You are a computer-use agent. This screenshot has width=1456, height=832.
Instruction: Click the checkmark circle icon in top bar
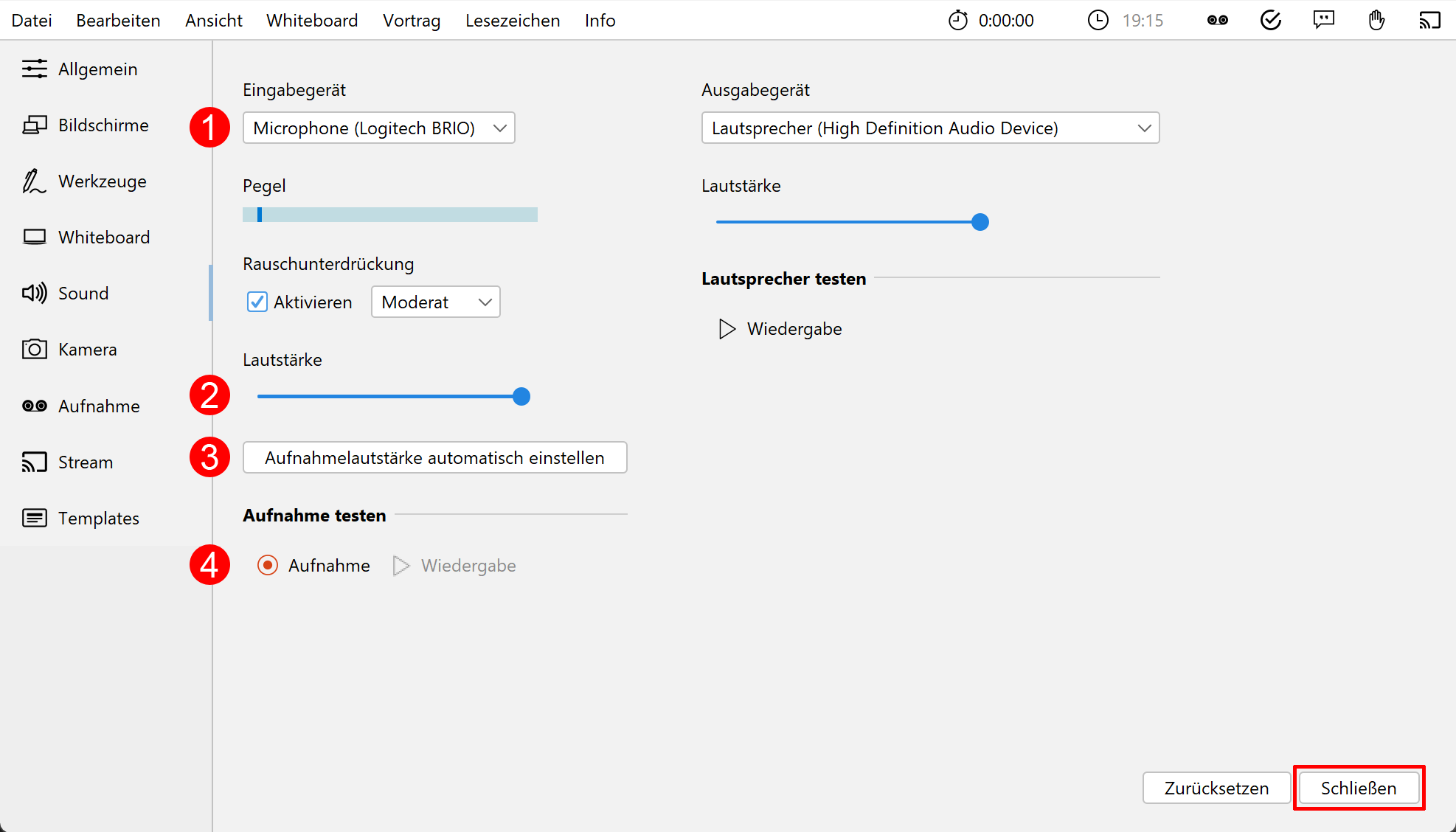point(1270,20)
